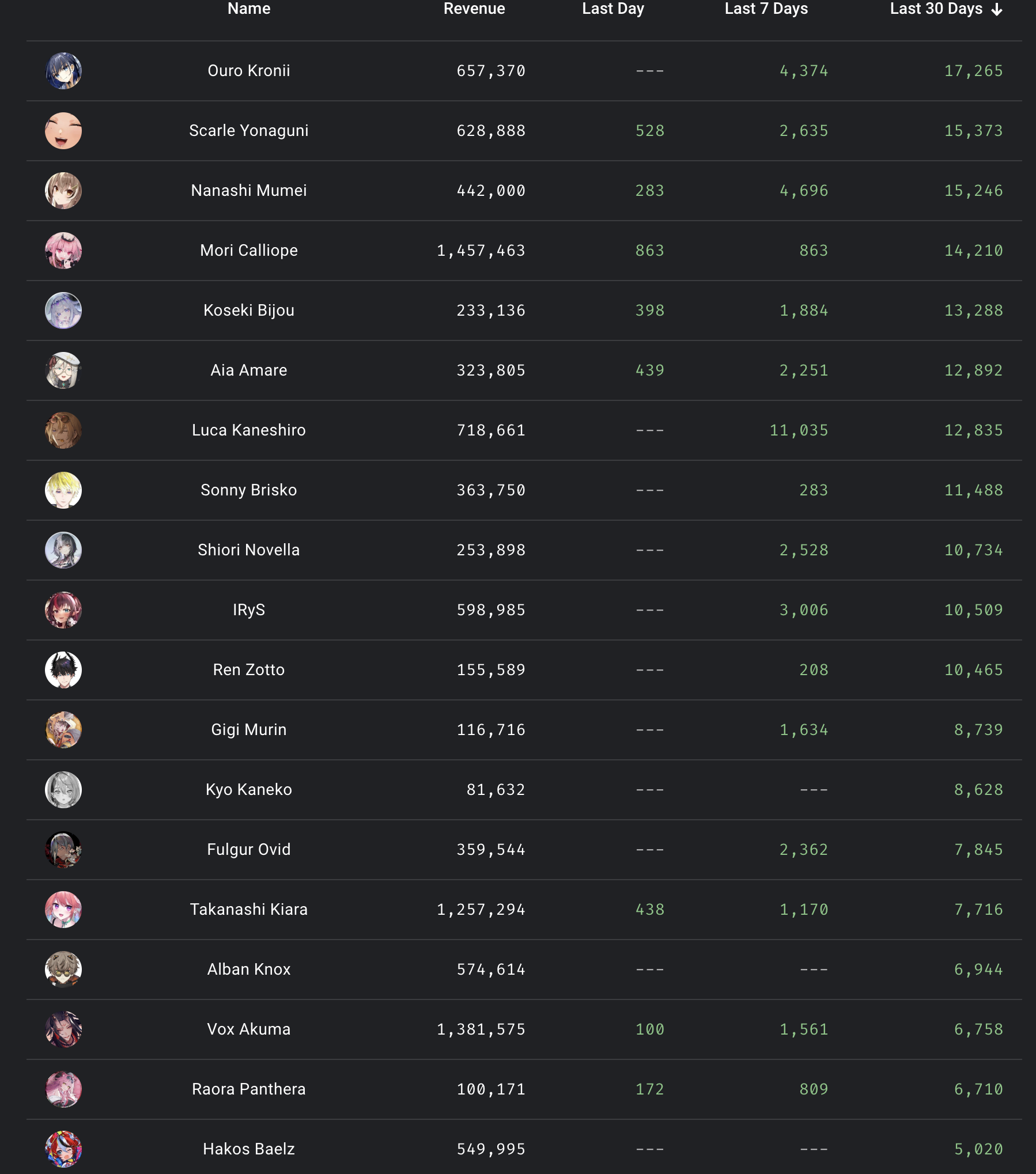The width and height of the screenshot is (1036, 1174).
Task: Click Gigi Murin's name entry
Action: (249, 730)
